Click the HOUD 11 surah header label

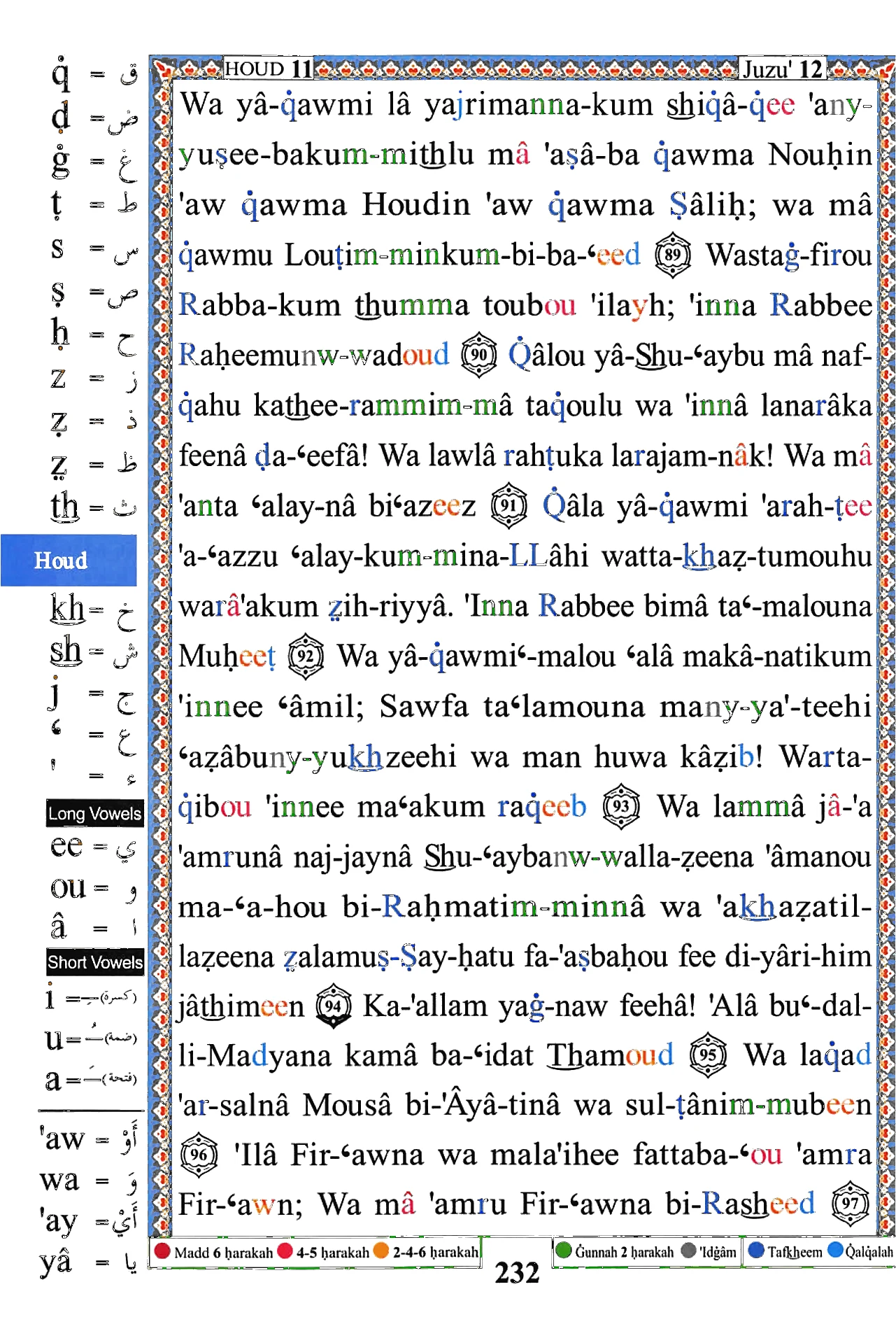coord(269,69)
